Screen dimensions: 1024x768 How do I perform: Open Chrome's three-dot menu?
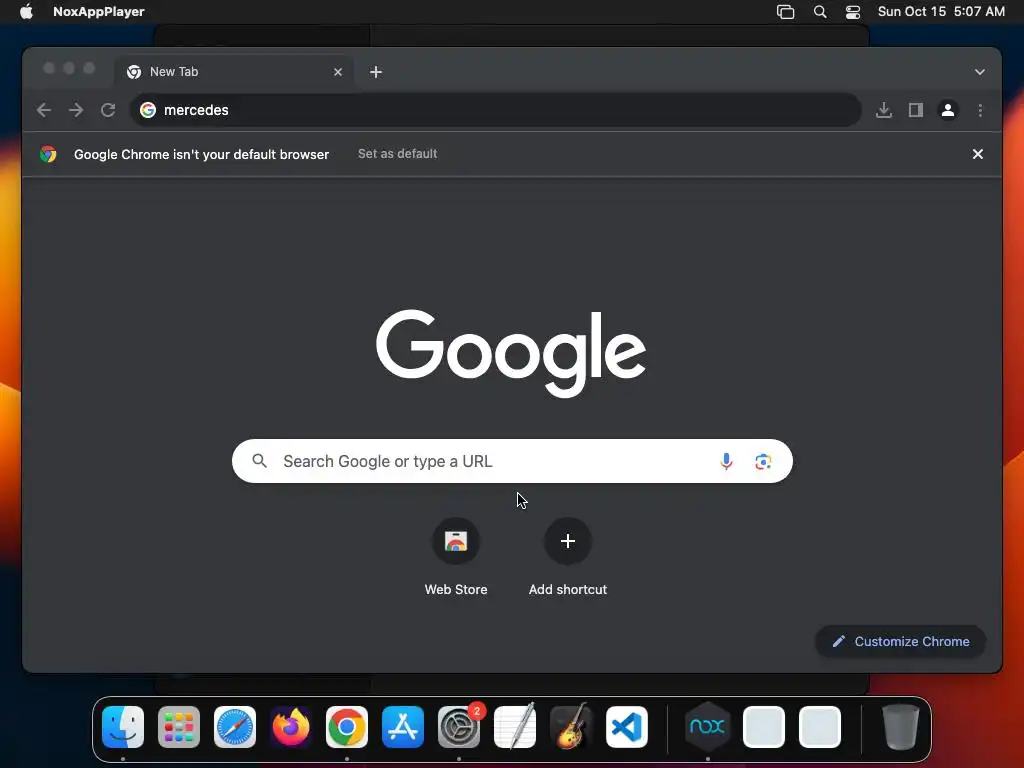pyautogui.click(x=980, y=110)
